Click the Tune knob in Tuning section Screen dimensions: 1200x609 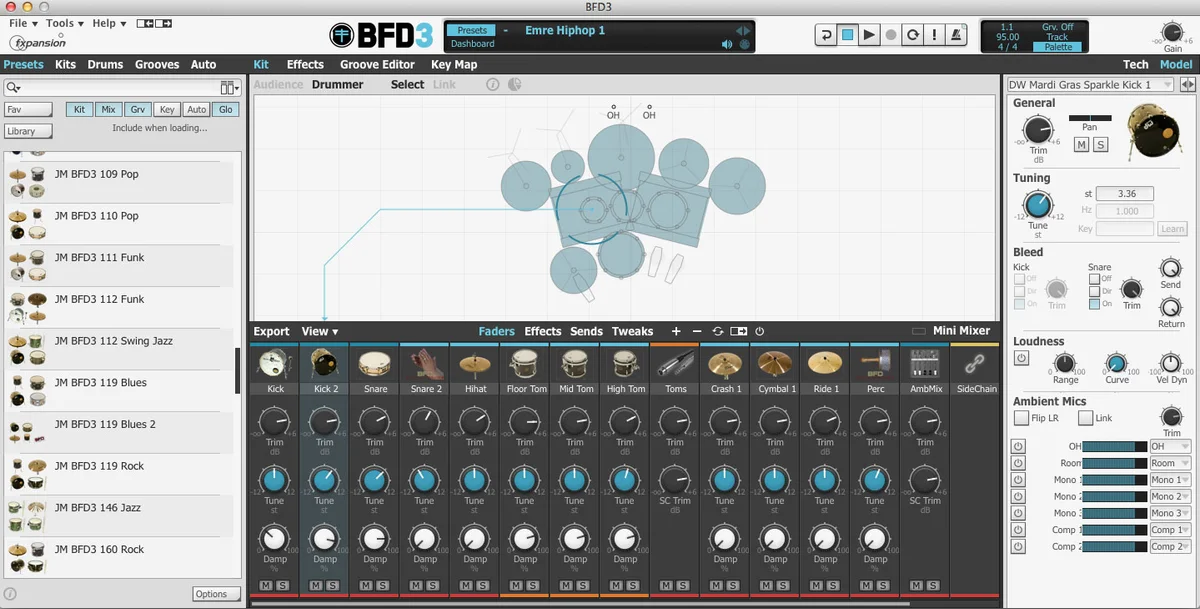(1038, 205)
